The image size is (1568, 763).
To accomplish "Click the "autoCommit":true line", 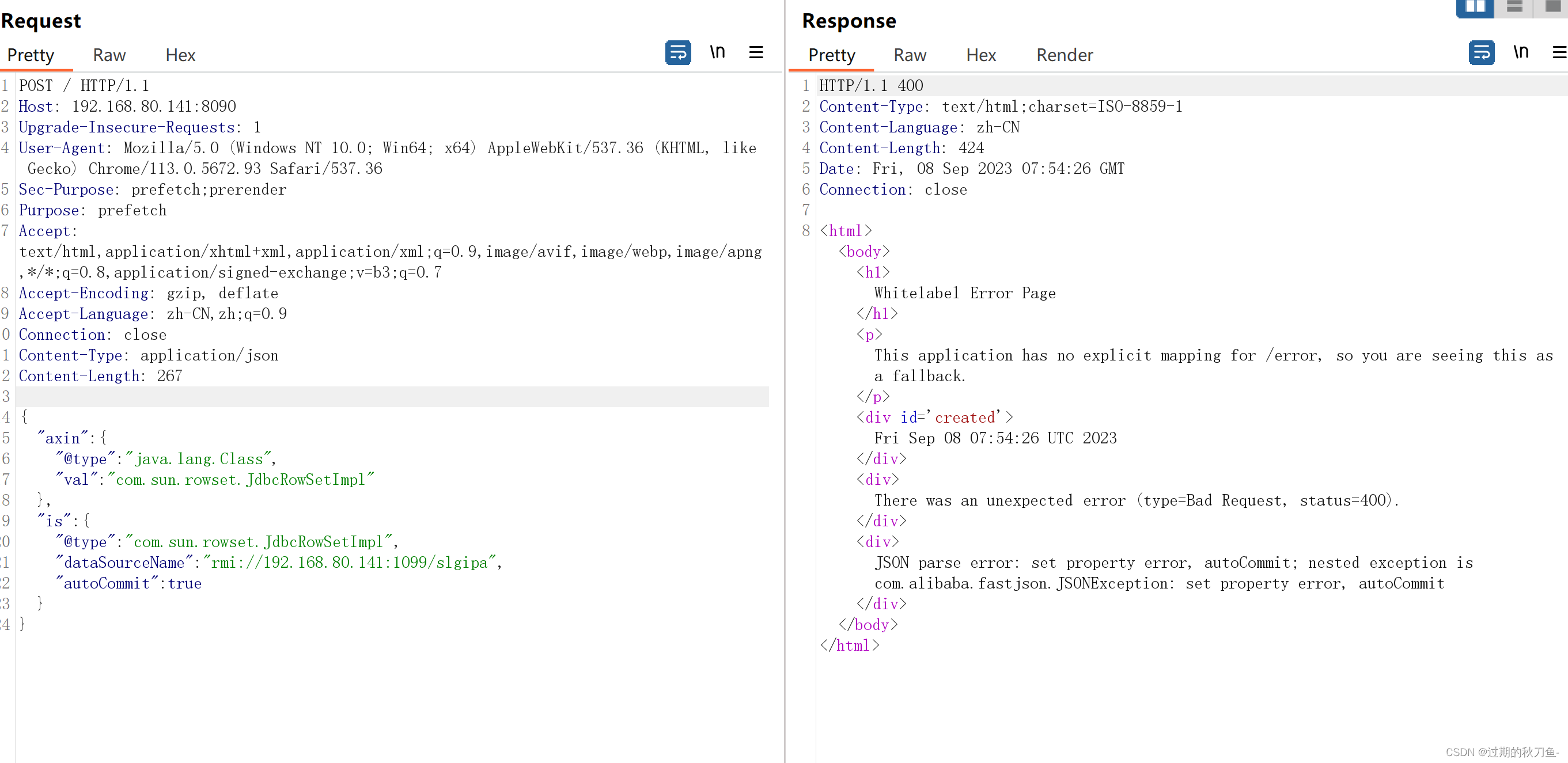I will 128,583.
